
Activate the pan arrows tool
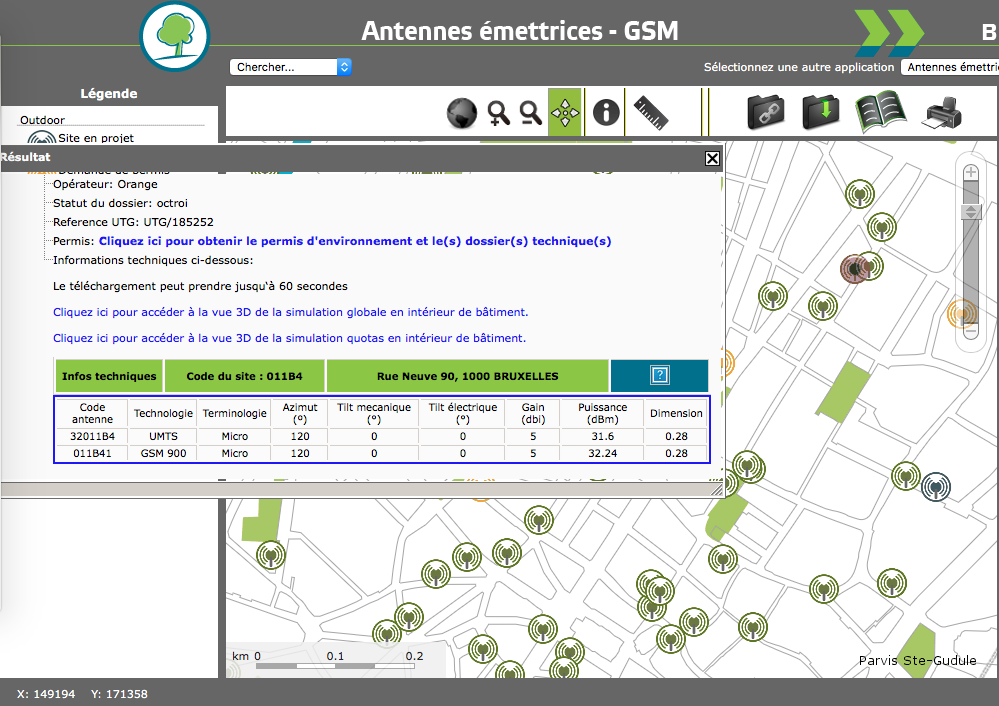[x=565, y=113]
